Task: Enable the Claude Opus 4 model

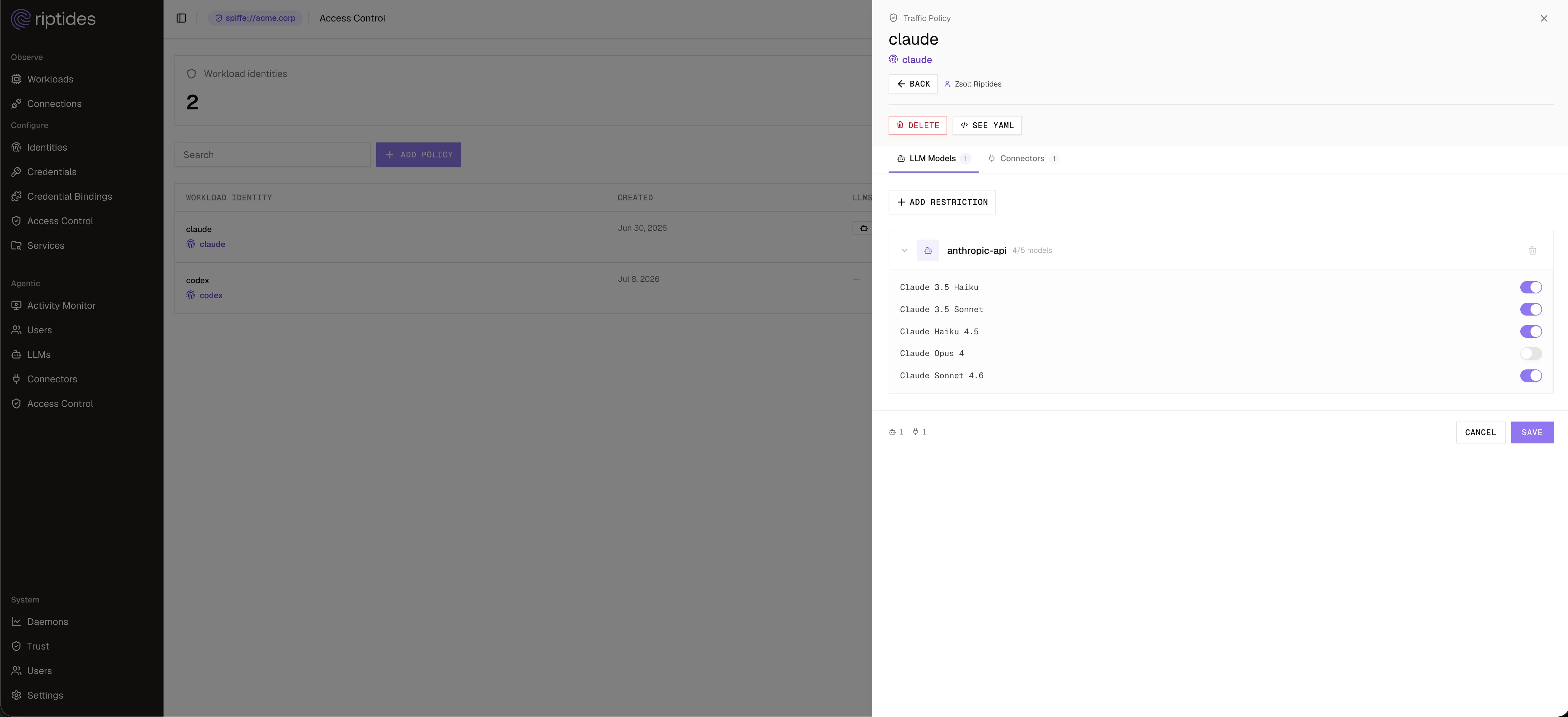Action: [x=1530, y=353]
